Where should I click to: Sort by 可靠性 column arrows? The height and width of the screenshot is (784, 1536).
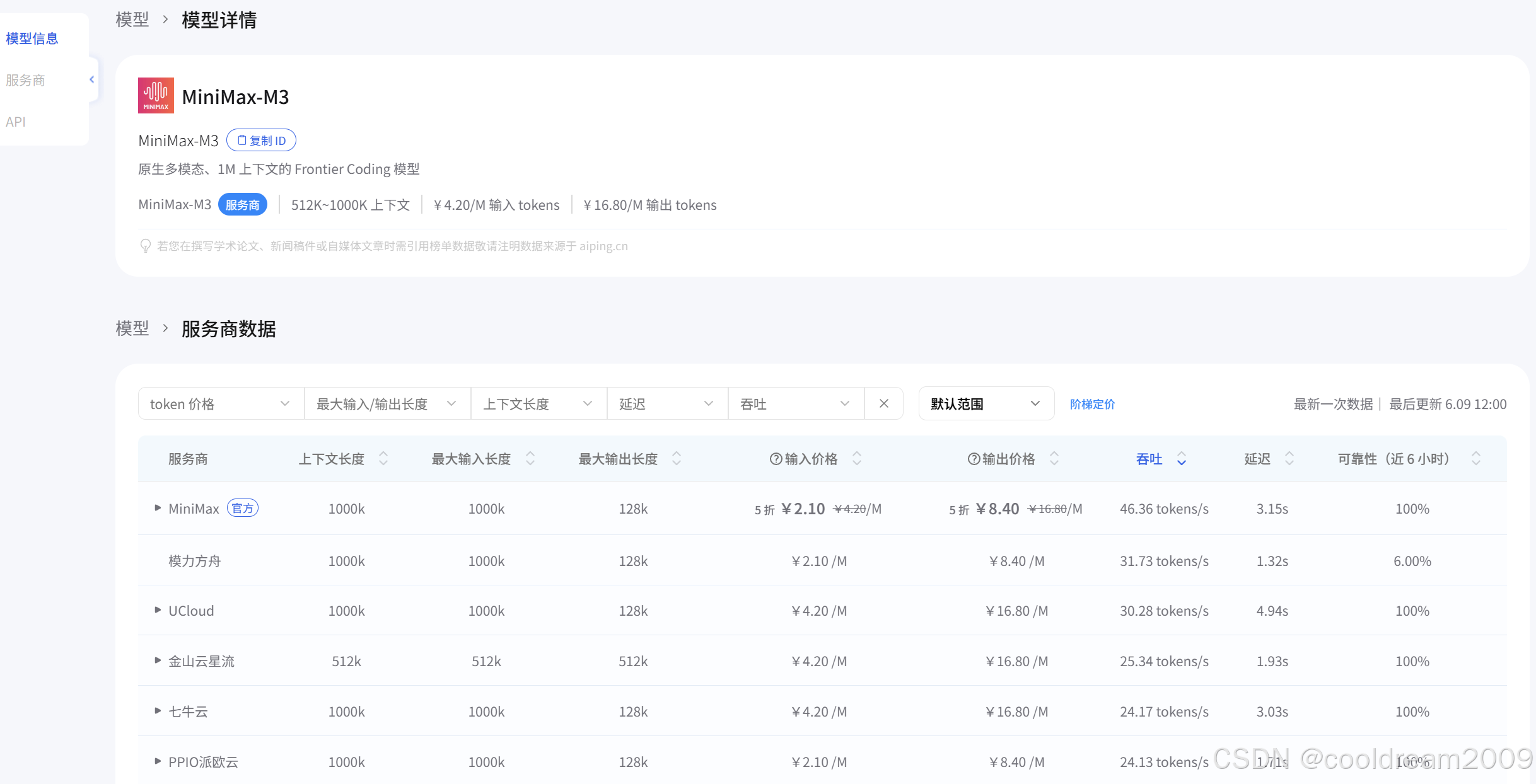(1476, 458)
